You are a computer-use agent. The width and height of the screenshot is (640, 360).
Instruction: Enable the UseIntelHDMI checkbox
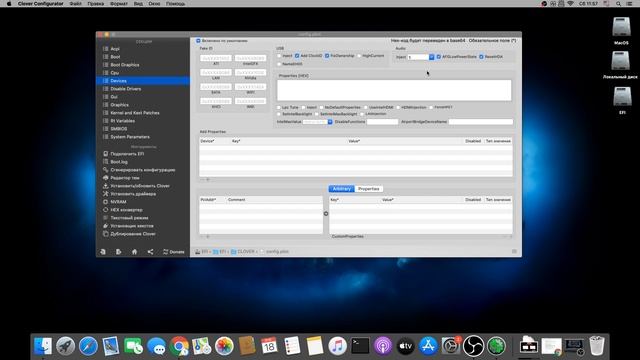366,107
